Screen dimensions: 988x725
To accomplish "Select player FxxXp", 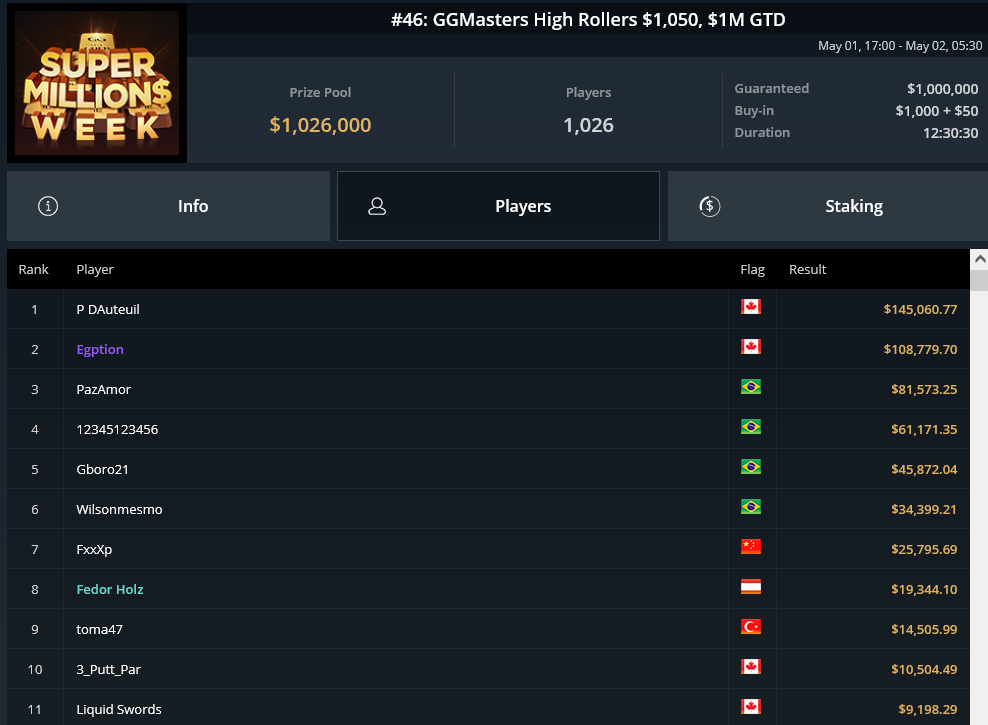I will tap(94, 549).
